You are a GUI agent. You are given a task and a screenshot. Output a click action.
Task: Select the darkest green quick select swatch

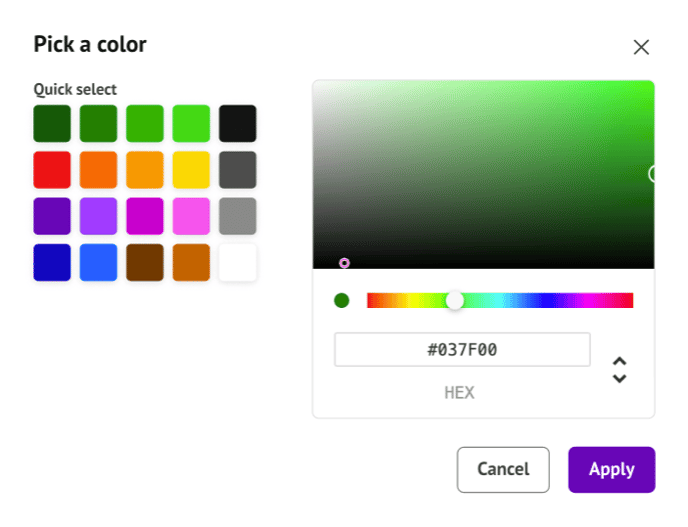[52, 123]
